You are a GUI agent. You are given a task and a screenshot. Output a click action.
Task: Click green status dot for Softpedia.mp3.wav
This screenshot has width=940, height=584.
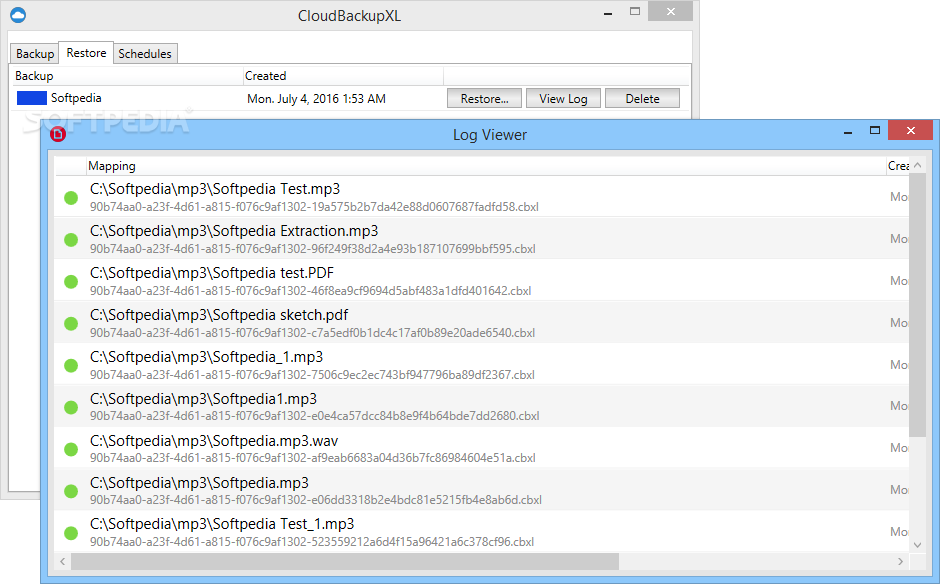(x=71, y=450)
